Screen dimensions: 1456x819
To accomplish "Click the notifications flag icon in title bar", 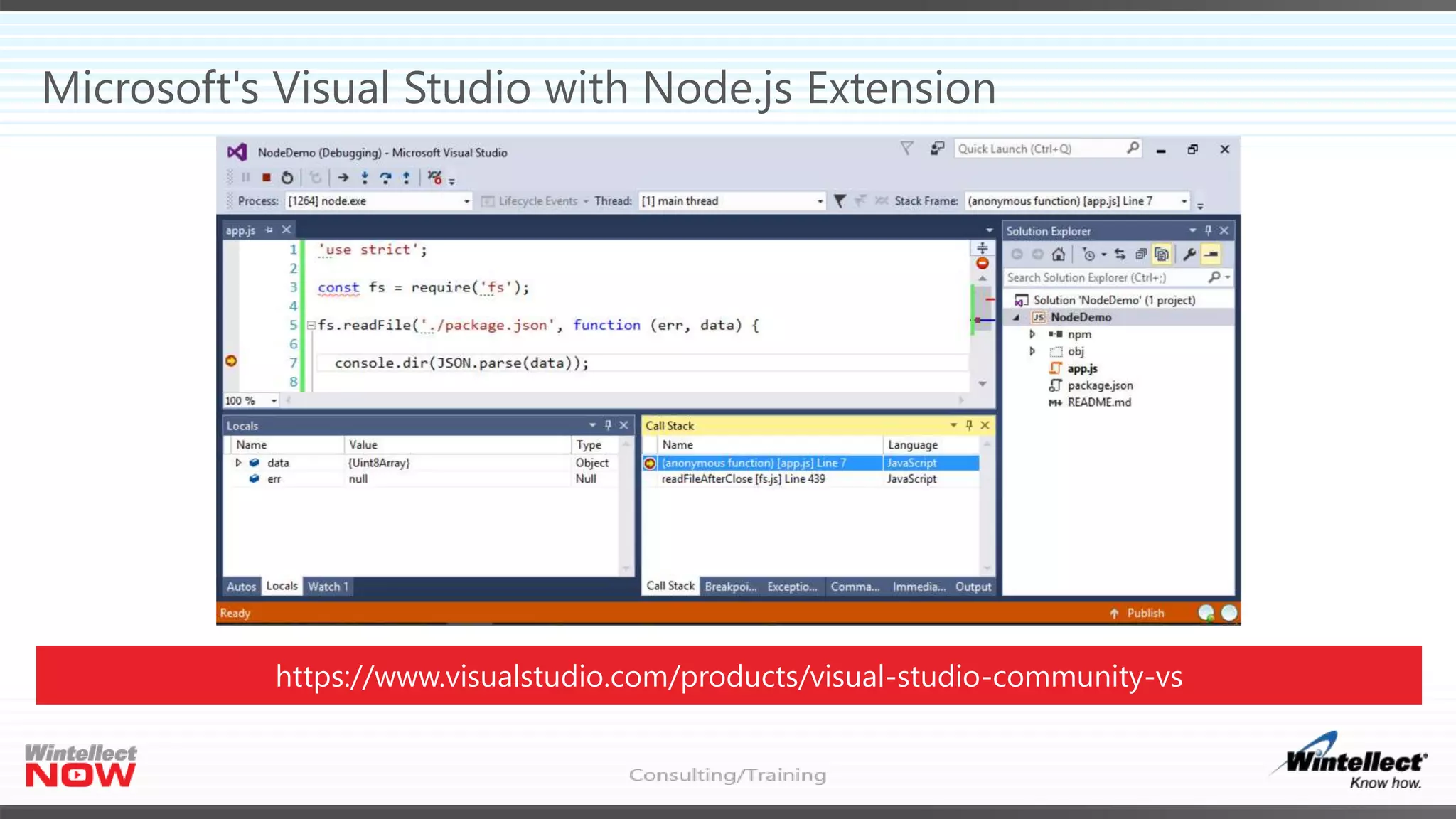I will [906, 149].
